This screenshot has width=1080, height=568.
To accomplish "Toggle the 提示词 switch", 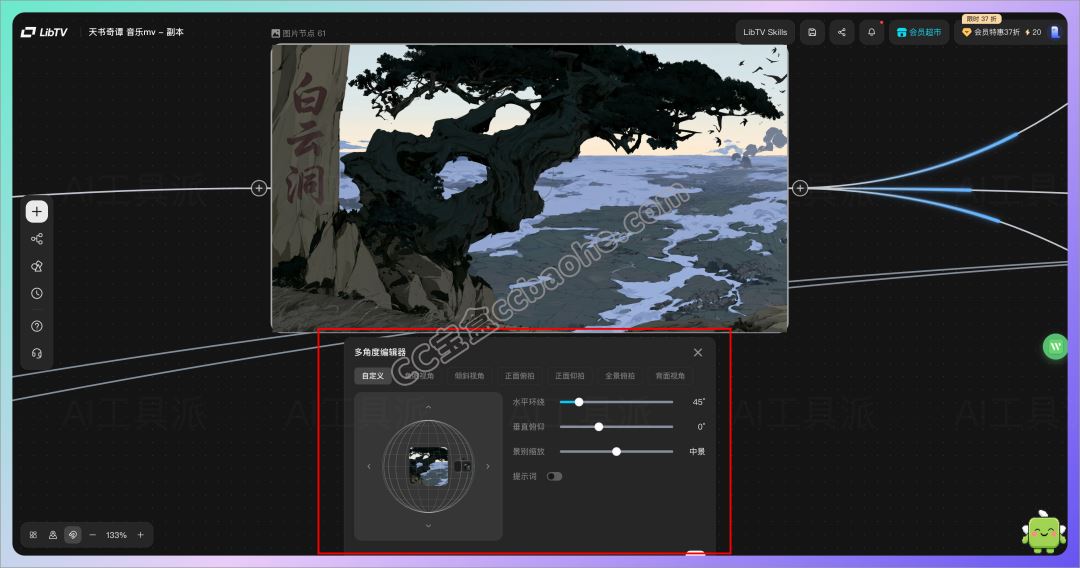I will click(554, 476).
